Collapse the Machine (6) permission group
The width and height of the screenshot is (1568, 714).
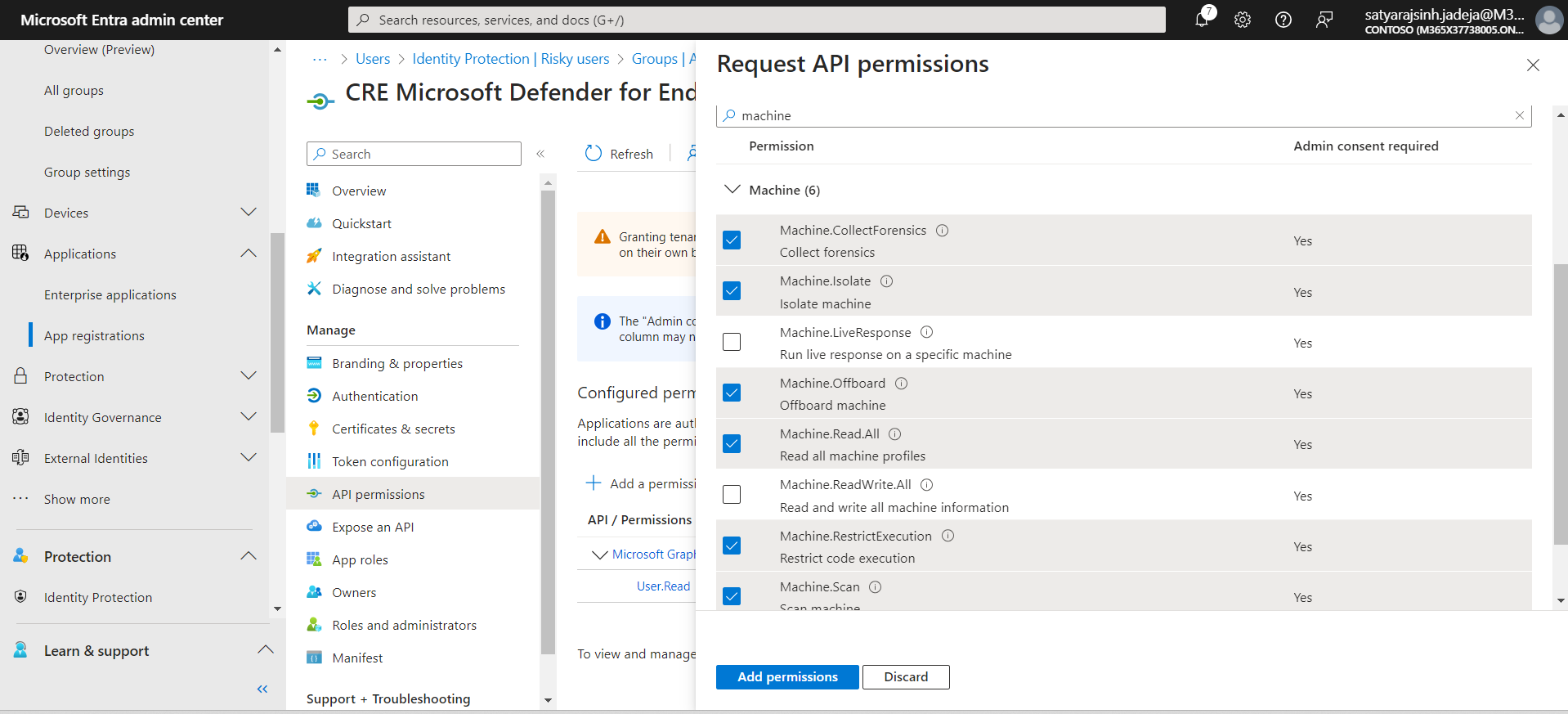click(x=732, y=190)
